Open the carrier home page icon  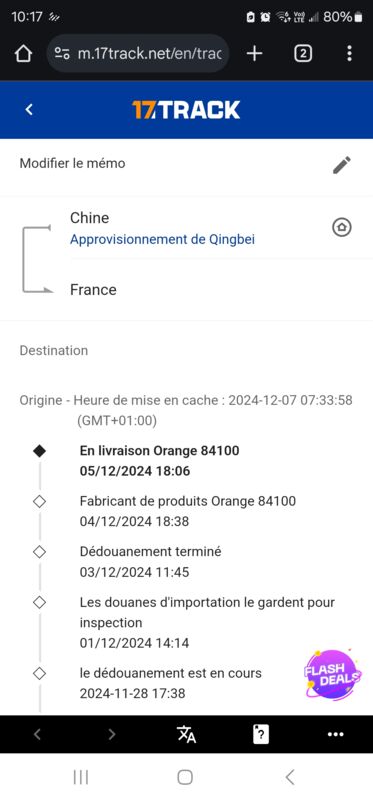point(342,227)
